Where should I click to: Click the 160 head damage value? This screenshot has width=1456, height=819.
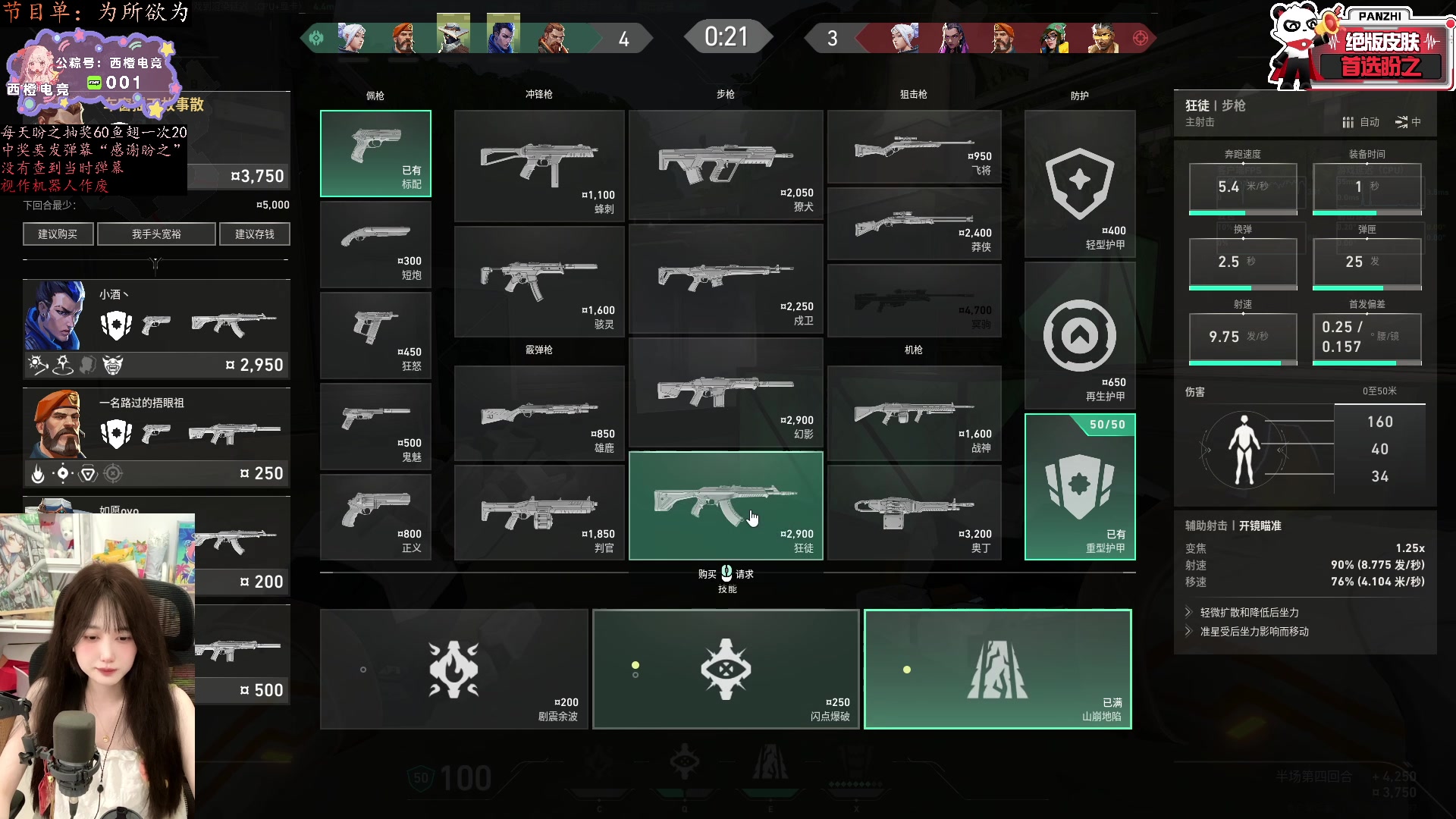[1380, 422]
